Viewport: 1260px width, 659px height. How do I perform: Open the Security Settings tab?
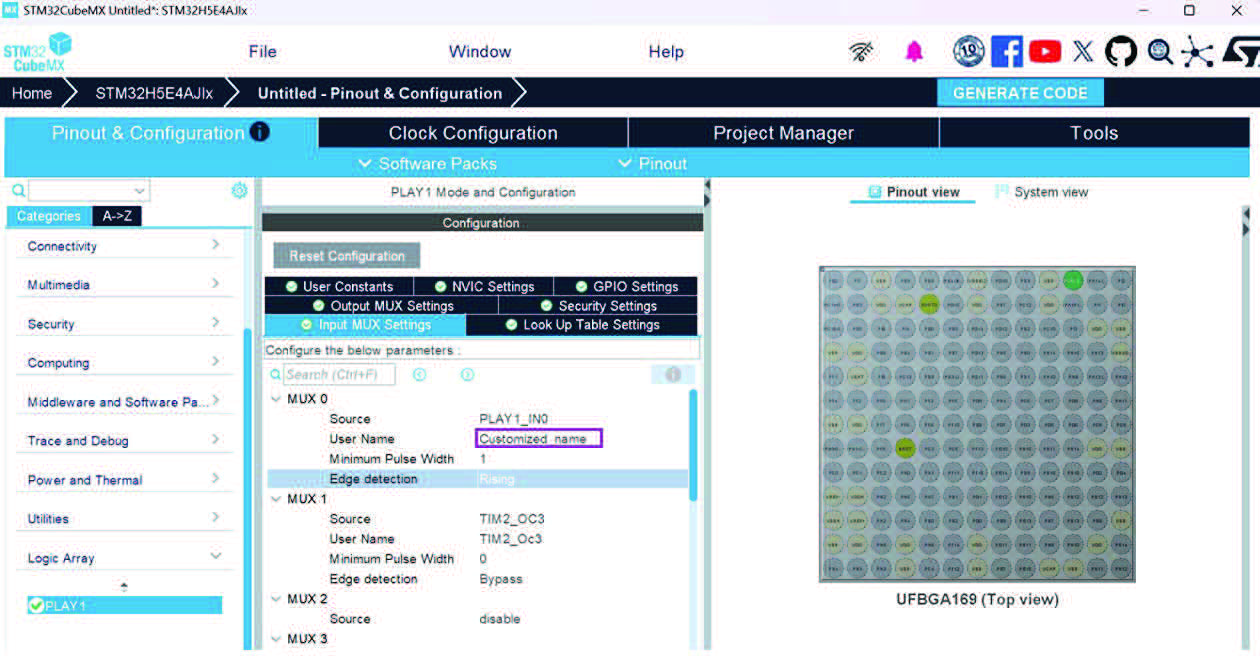coord(598,306)
